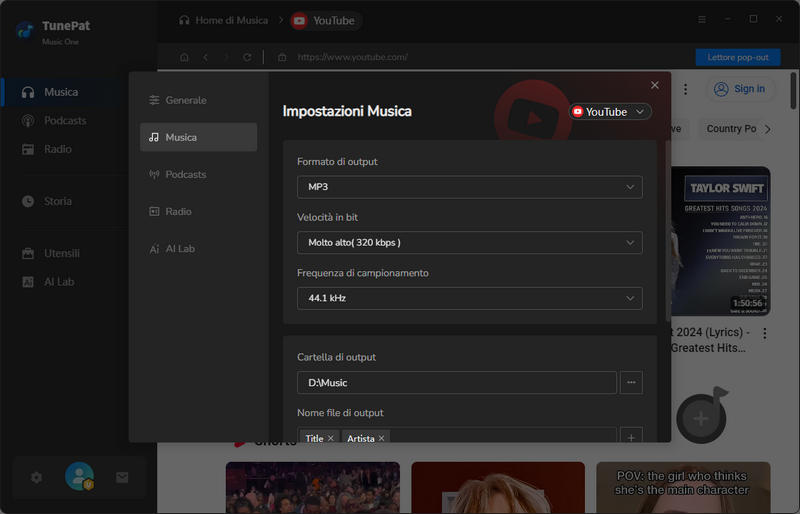
Task: Click the YouTube Sign in button
Action: tap(739, 89)
